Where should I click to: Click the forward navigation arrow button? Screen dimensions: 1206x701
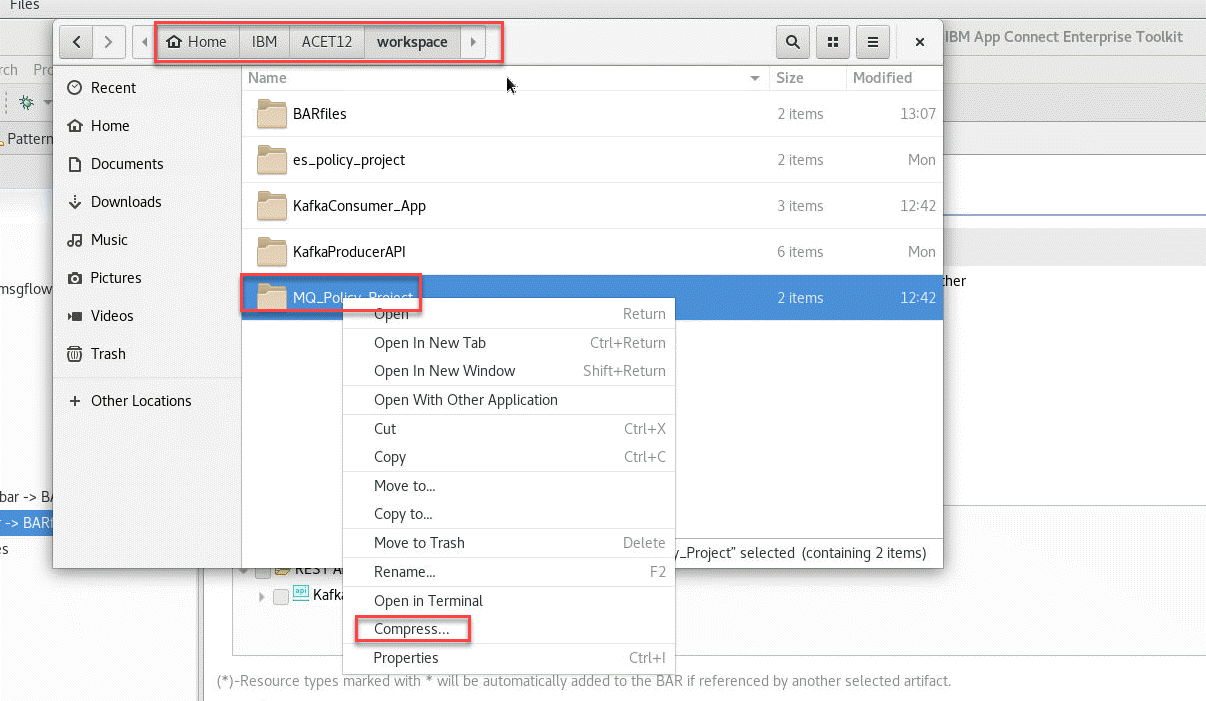tap(109, 42)
